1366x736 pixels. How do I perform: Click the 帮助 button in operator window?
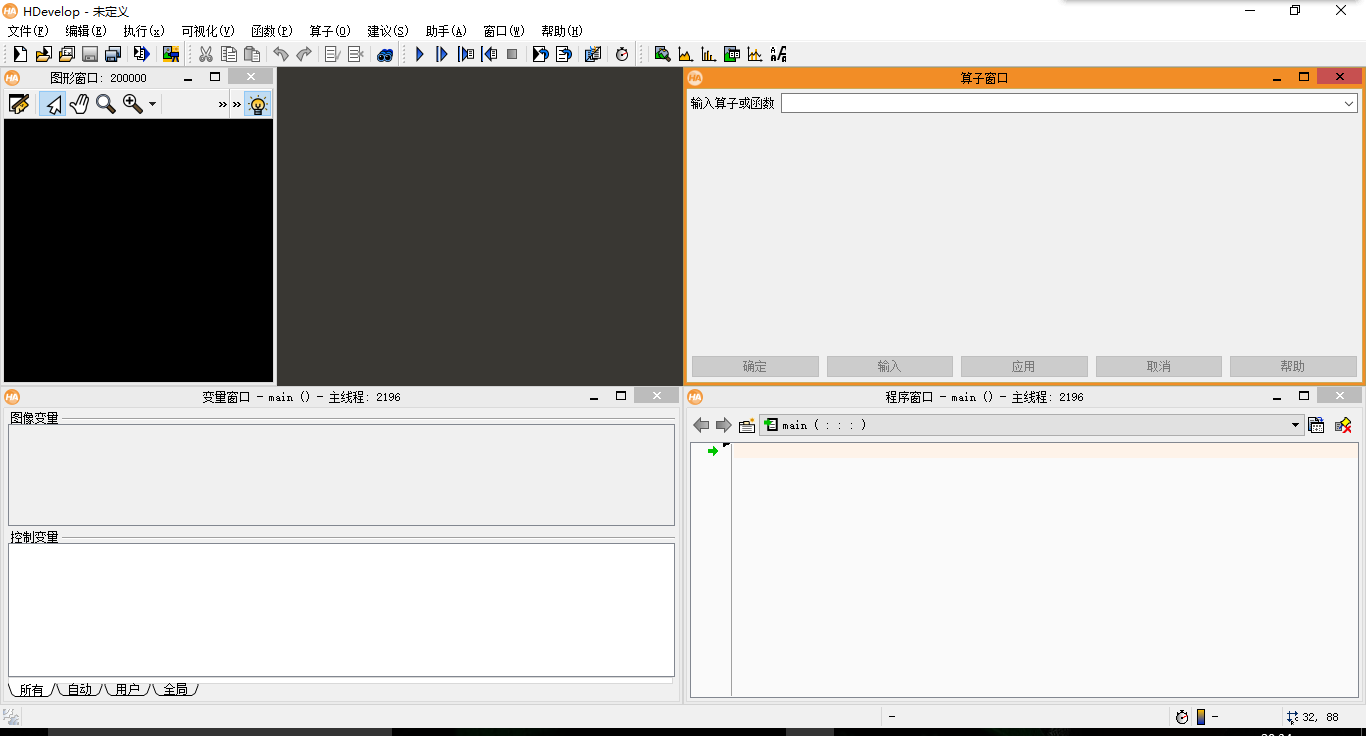(1292, 367)
